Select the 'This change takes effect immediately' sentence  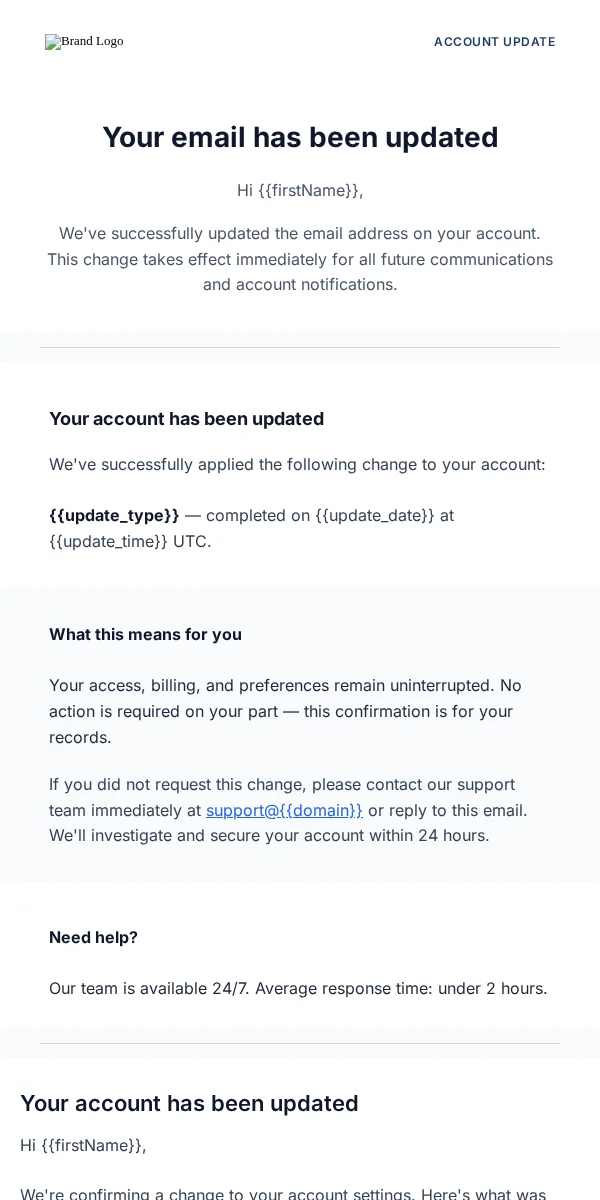(x=300, y=272)
